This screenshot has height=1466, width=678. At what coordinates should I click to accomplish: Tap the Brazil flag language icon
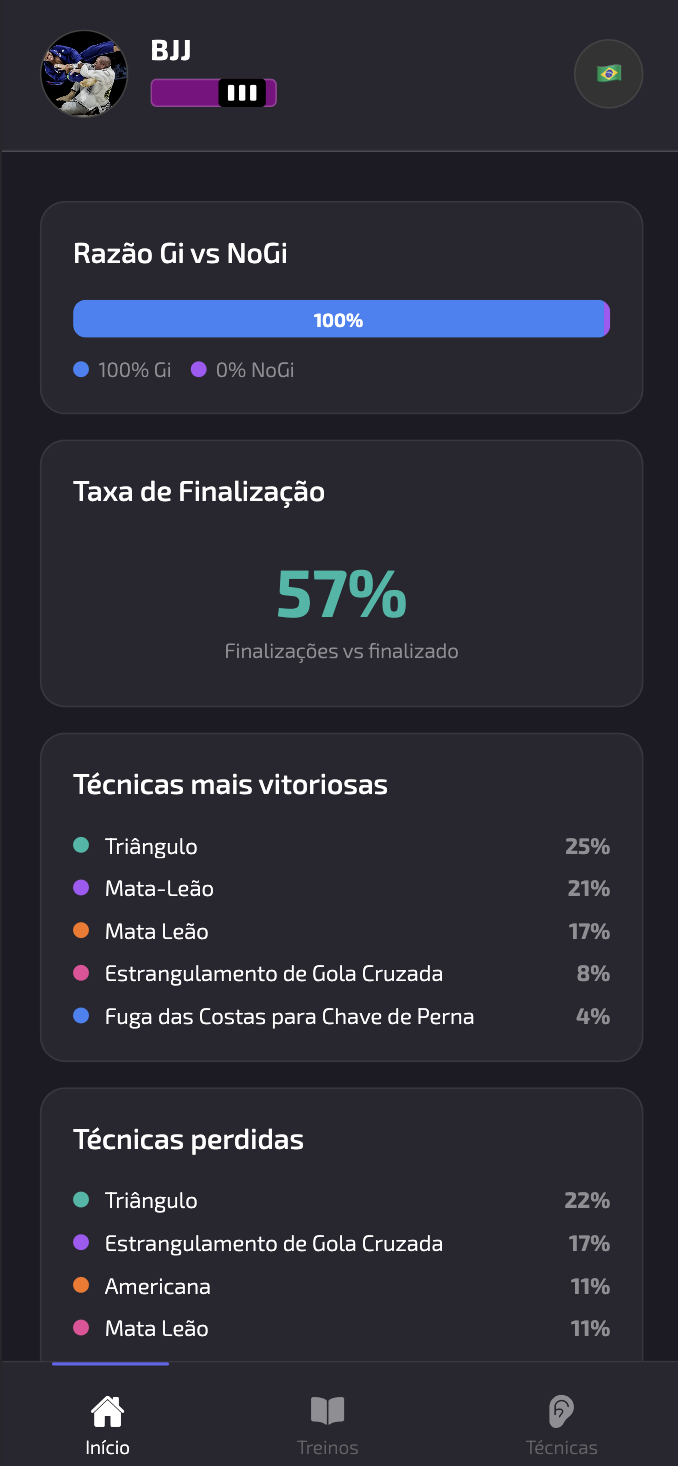[x=608, y=73]
